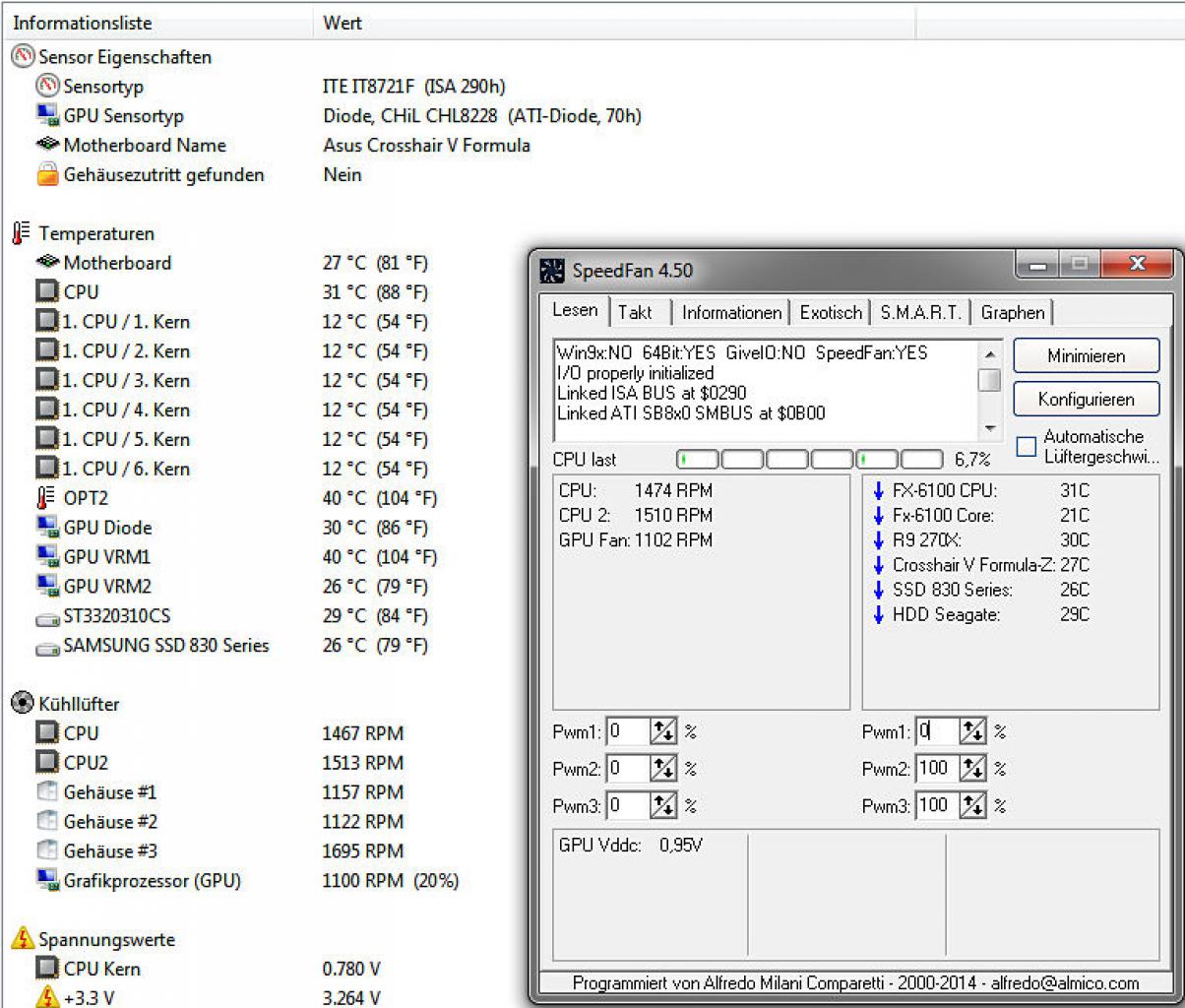Click the lock icon beside Gehäusezutritt gefunden
Viewport: 1185px width, 1008px height.
tap(46, 175)
